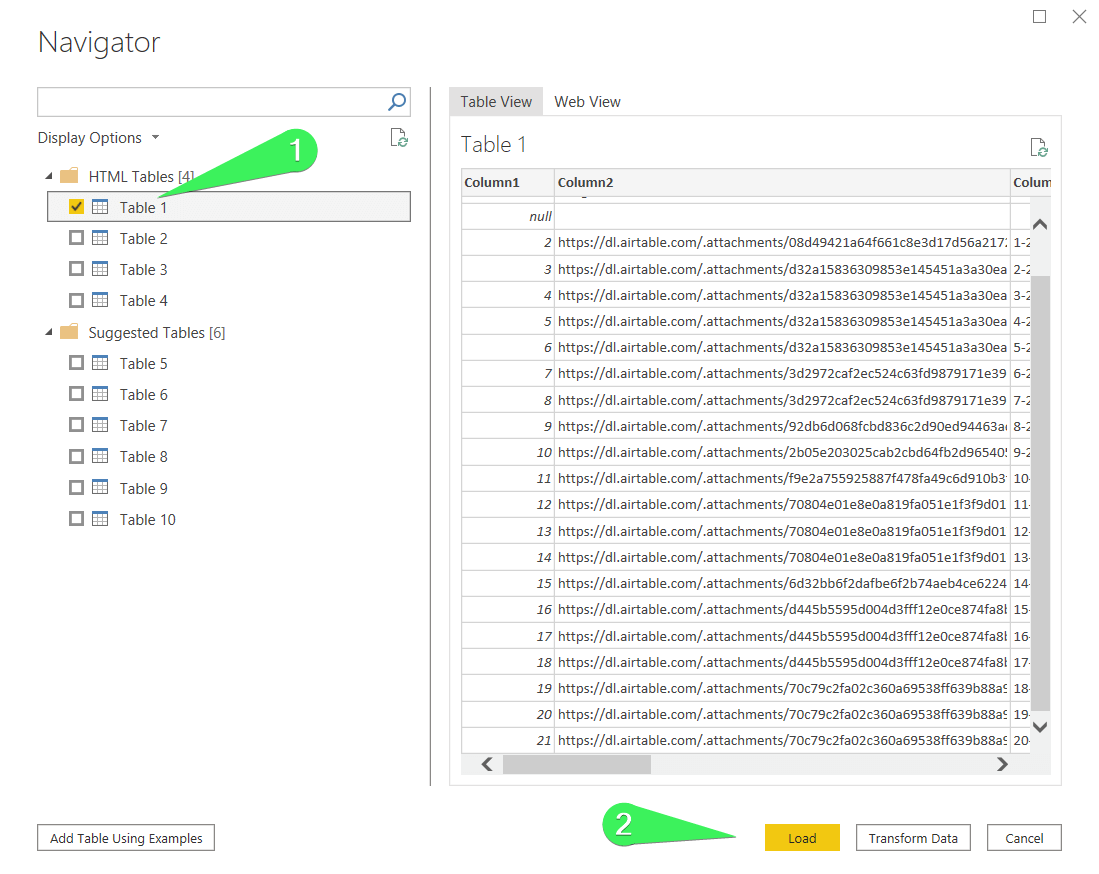
Task: Enable the Table 5 checkbox
Action: pos(76,362)
